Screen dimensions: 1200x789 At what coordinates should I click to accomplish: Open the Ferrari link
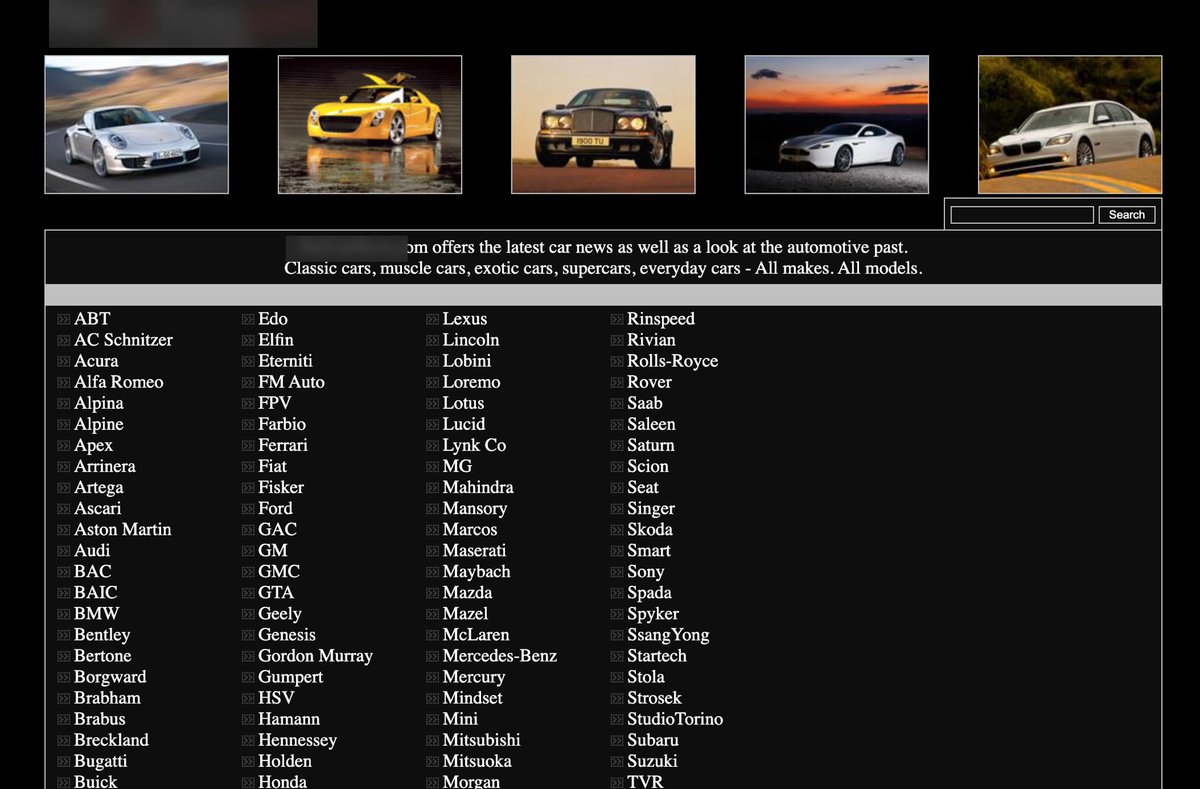(283, 445)
